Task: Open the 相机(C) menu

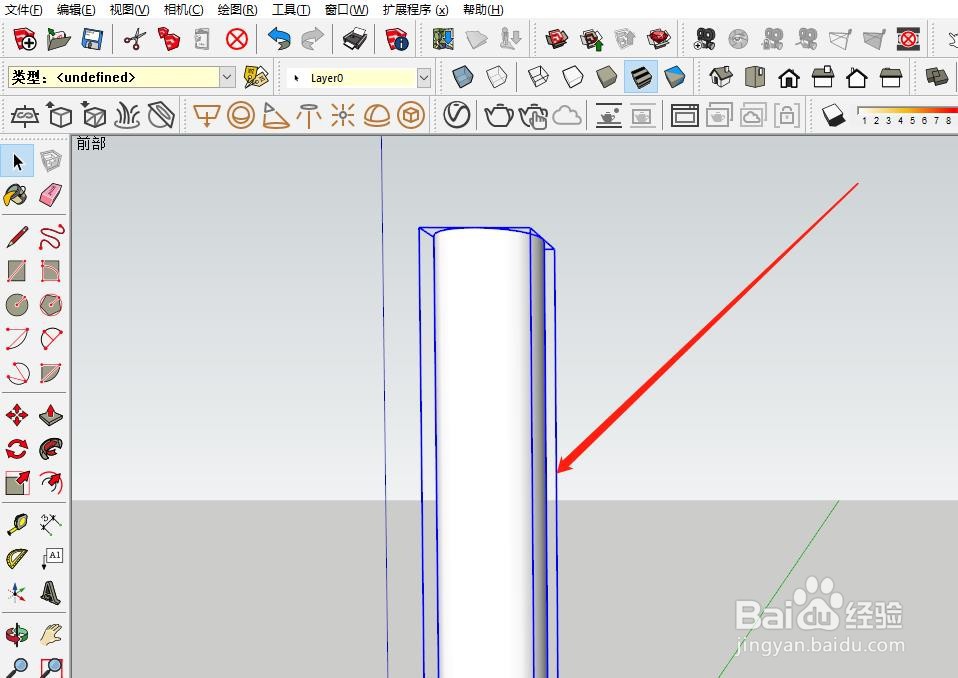Action: pyautogui.click(x=183, y=10)
